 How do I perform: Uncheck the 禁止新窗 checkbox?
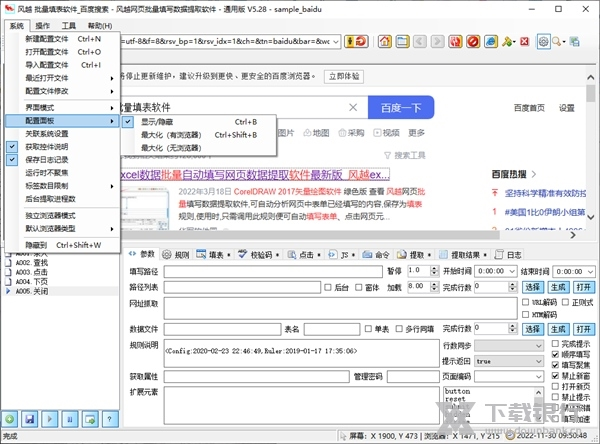pyautogui.click(x=555, y=376)
